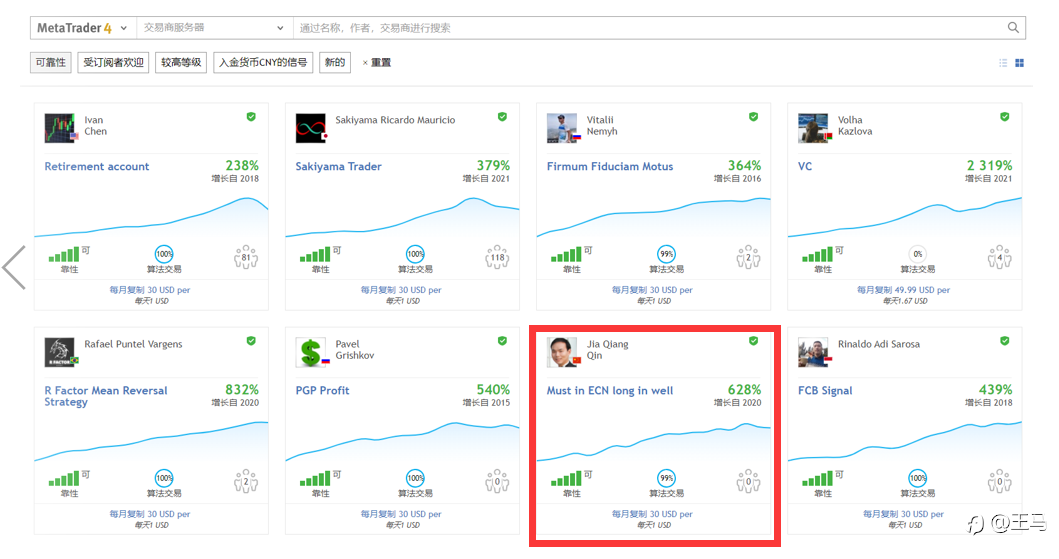This screenshot has width=1059, height=559.
Task: Click author name Rinaldo Adi Sarosa
Action: point(879,344)
